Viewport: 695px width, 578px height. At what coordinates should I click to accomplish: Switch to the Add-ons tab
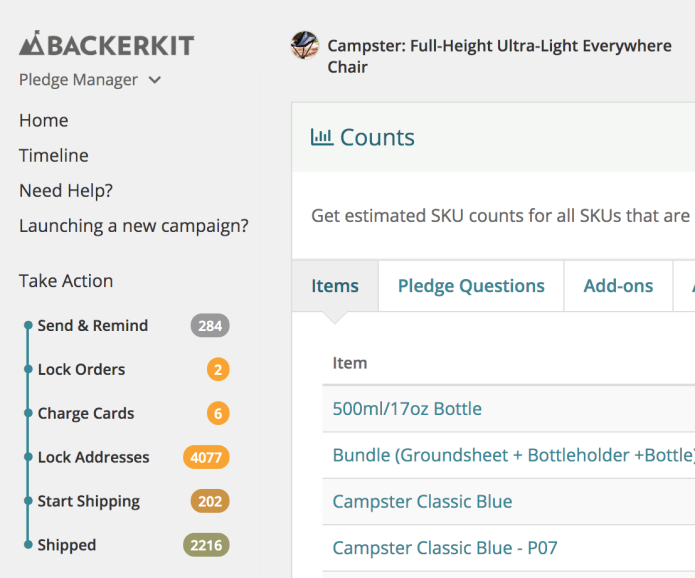coord(618,286)
